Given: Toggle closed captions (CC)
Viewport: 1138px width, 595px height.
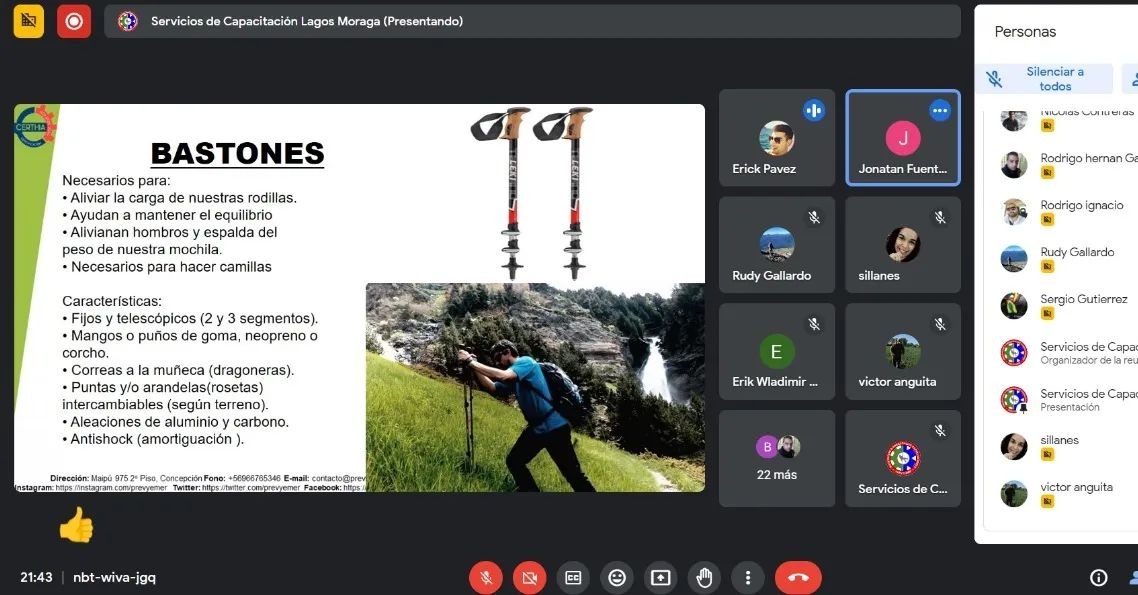Looking at the screenshot, I should click(x=573, y=577).
